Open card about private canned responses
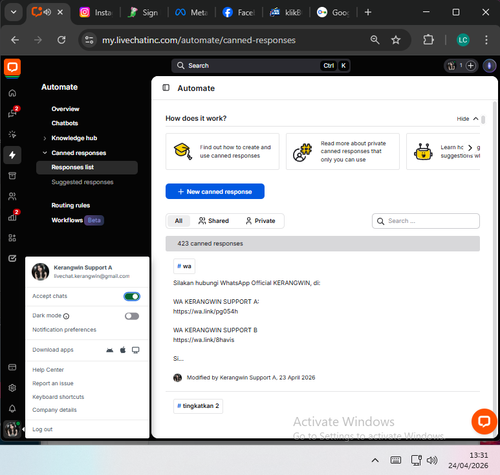 point(343,152)
